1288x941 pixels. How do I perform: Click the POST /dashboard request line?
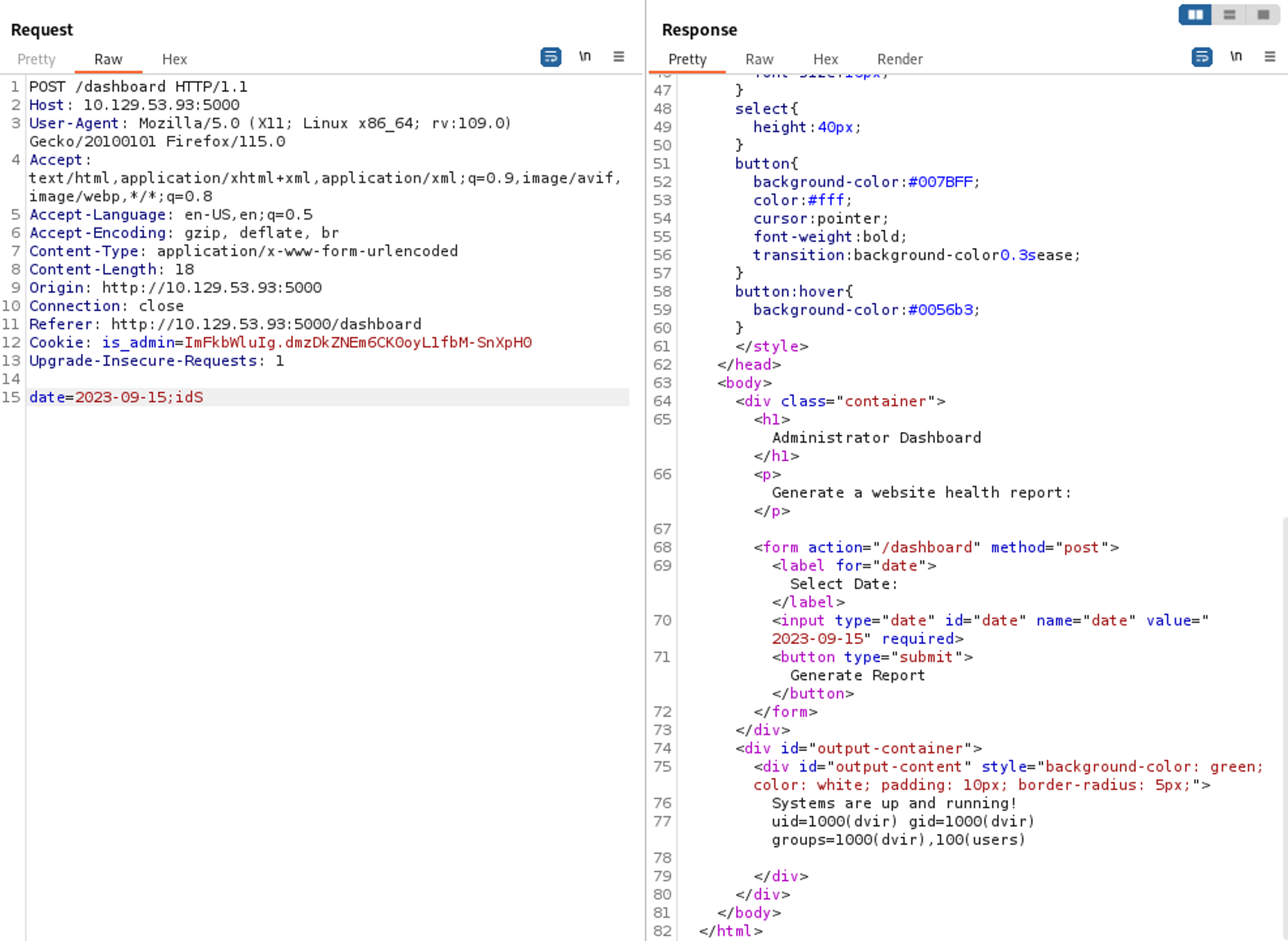pyautogui.click(x=138, y=87)
